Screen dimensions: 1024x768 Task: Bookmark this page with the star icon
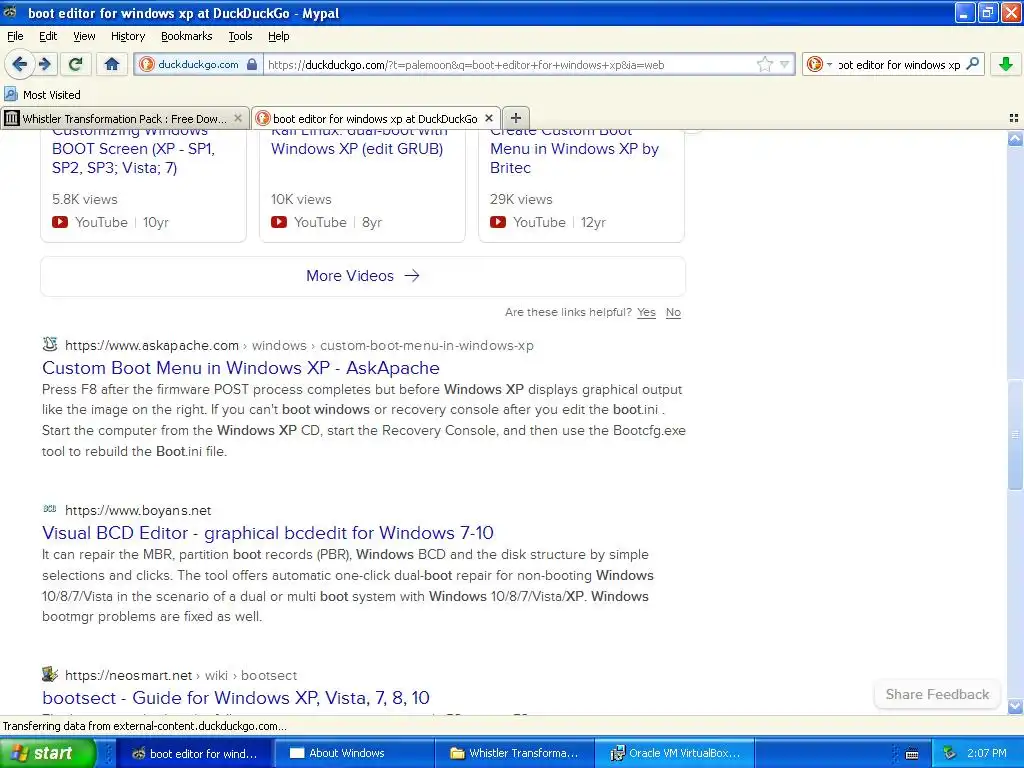point(764,64)
